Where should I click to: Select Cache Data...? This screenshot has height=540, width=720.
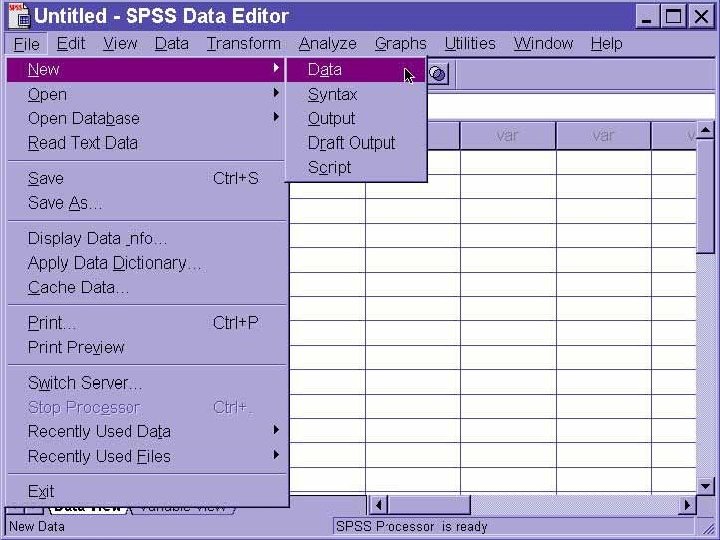tap(146, 287)
